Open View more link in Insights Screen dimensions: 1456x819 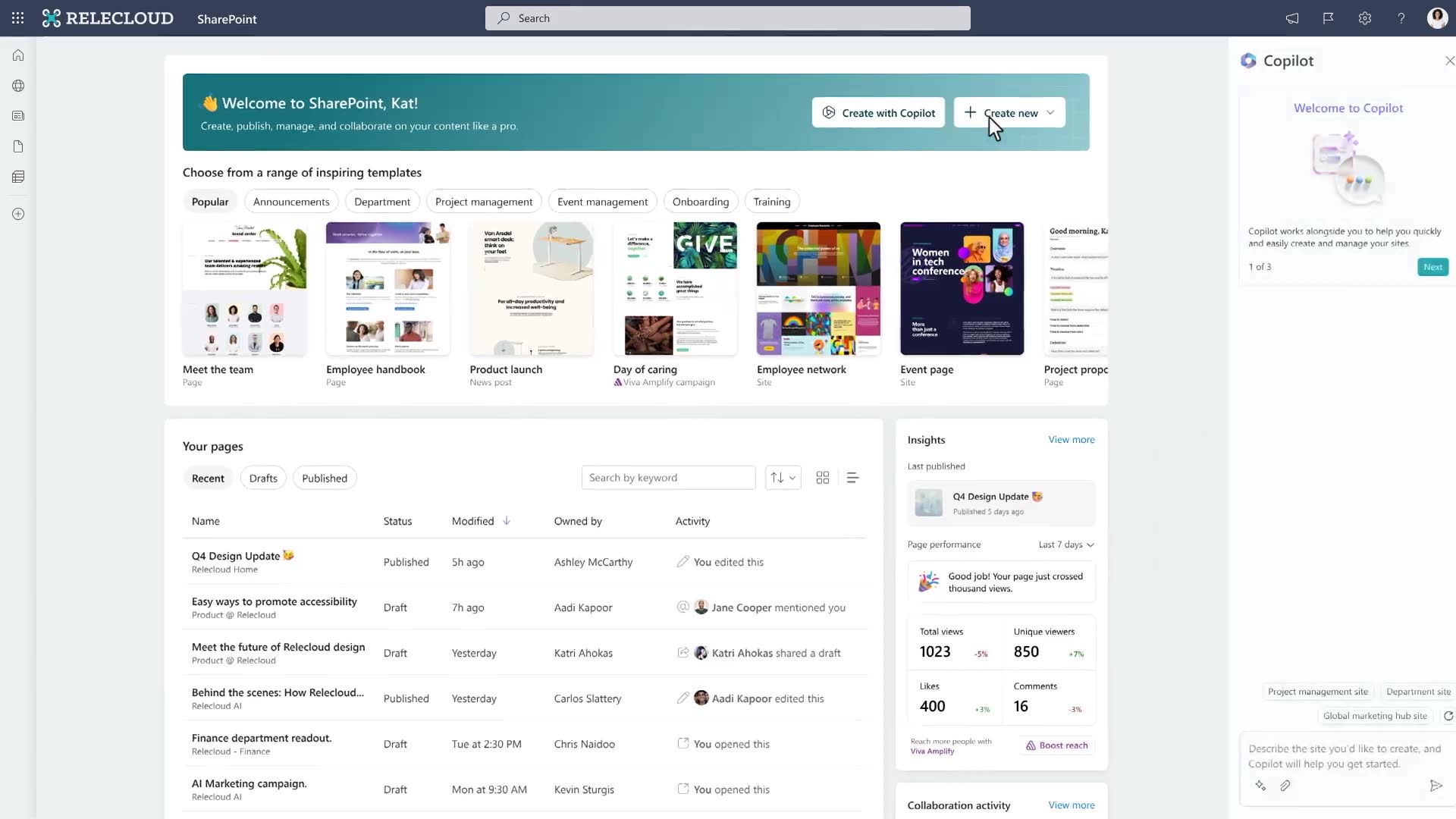(1072, 440)
